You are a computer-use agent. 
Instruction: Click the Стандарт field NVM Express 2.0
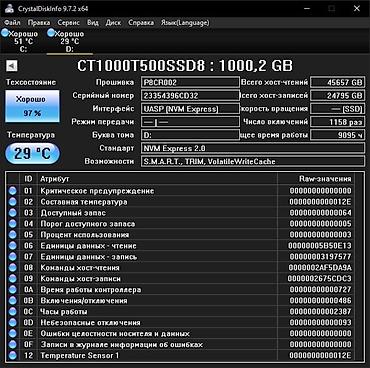pos(253,148)
